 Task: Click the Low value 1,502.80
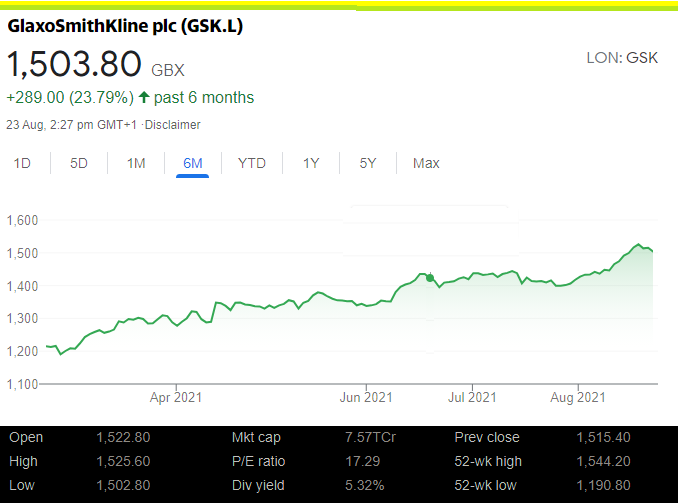pos(123,485)
